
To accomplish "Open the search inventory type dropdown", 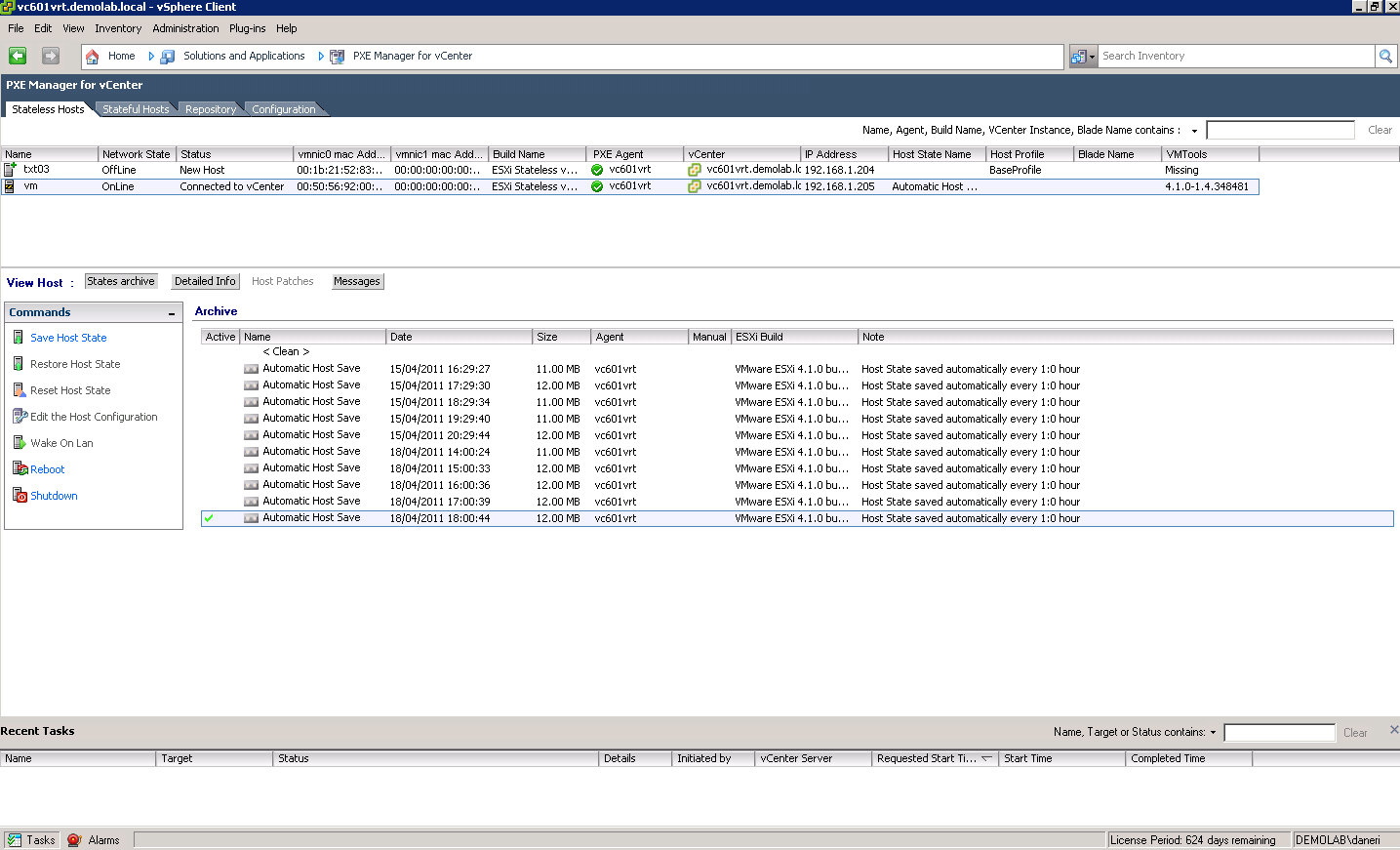I will (x=1083, y=57).
